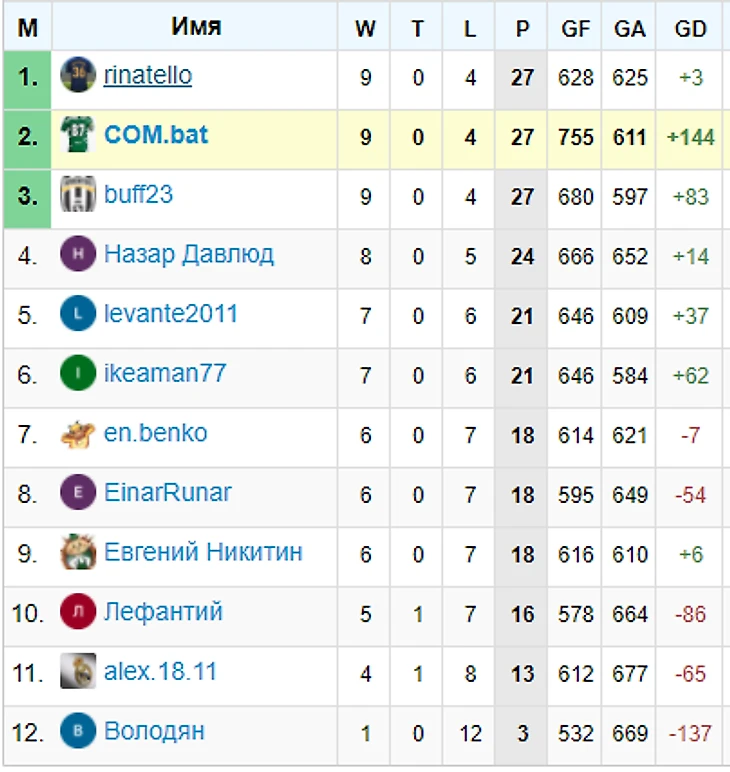This screenshot has width=730, height=772.
Task: Select the GF column header
Action: pyautogui.click(x=574, y=28)
